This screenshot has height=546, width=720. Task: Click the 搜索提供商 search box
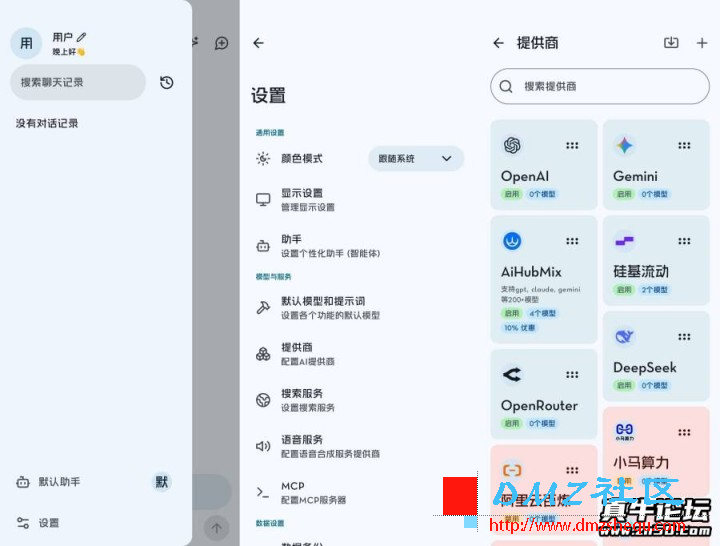point(600,87)
